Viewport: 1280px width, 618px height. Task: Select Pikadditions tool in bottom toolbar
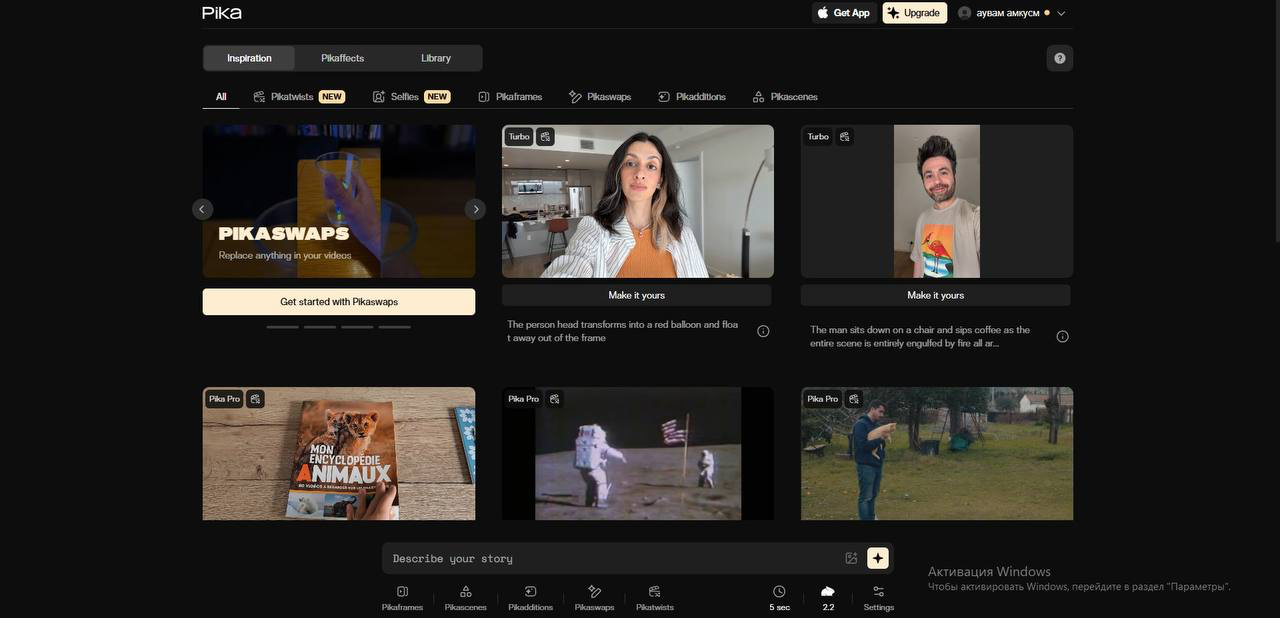[x=530, y=598]
